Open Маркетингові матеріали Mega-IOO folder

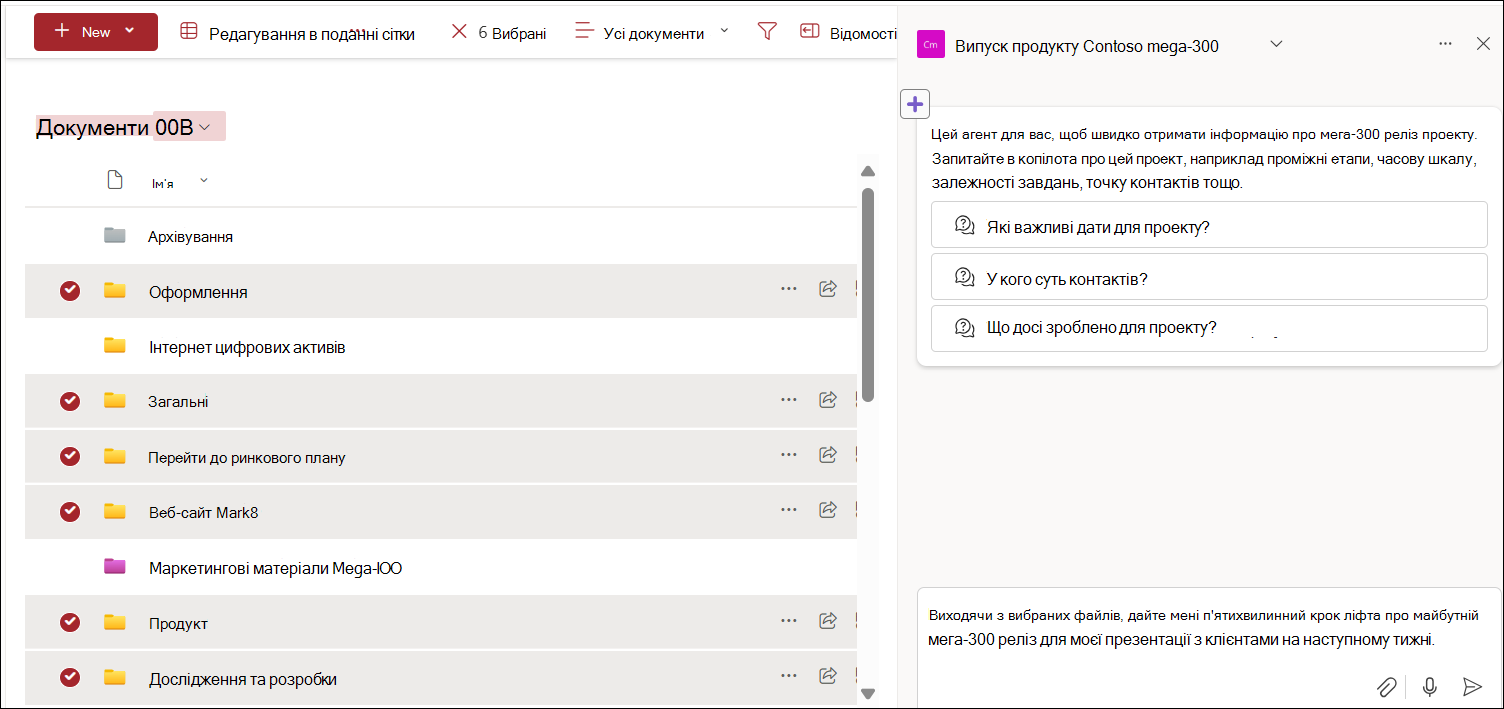tap(275, 568)
